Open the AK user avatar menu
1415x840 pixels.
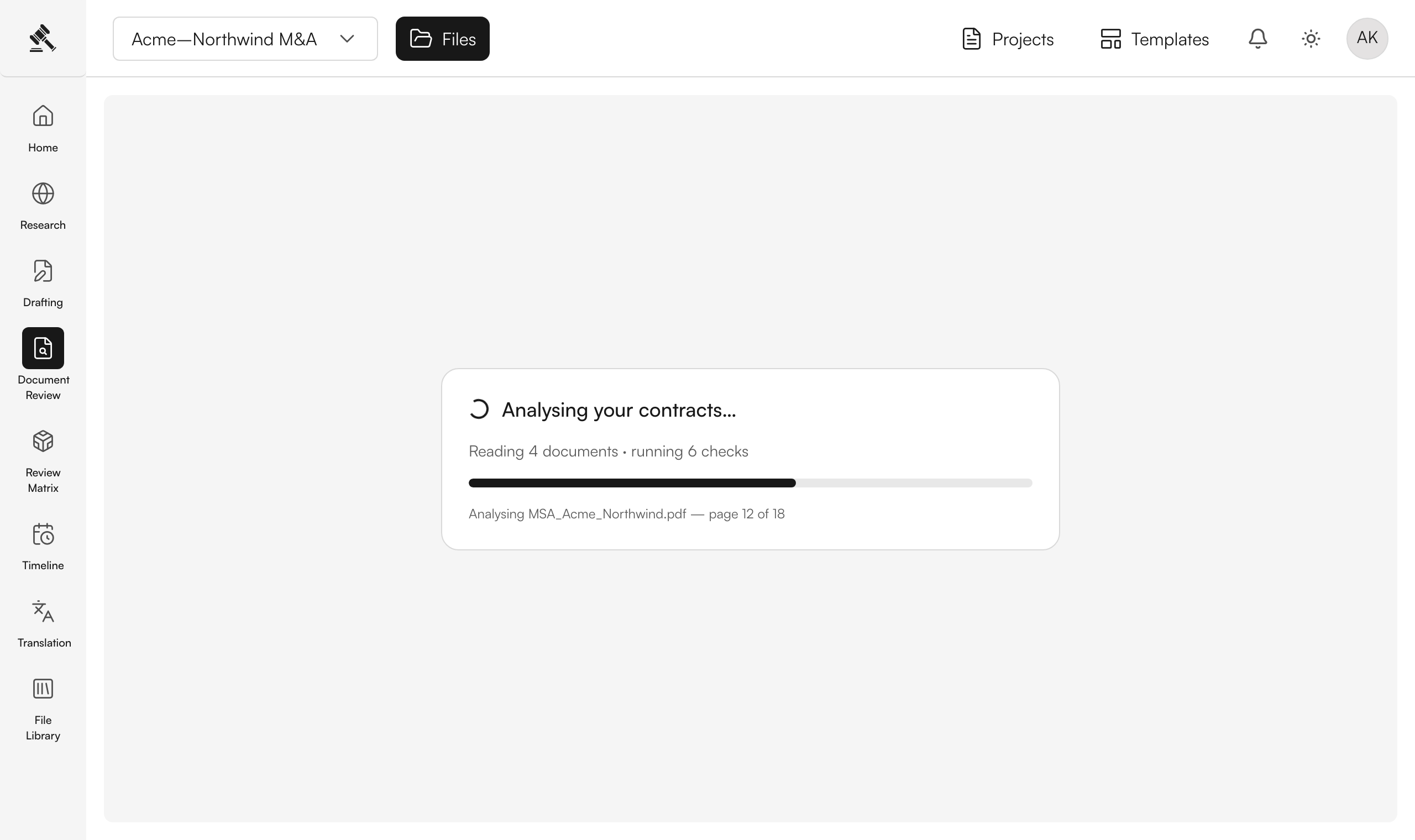(1367, 39)
